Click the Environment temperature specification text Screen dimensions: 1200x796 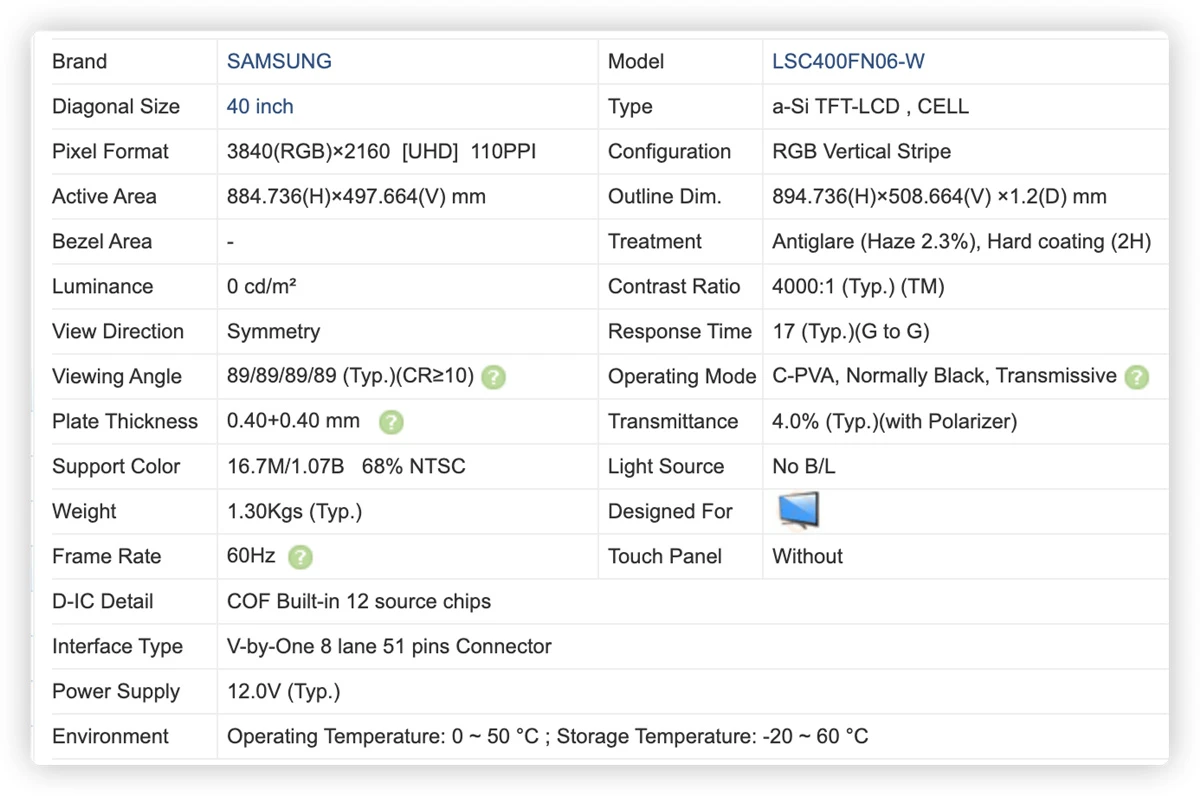tap(547, 736)
